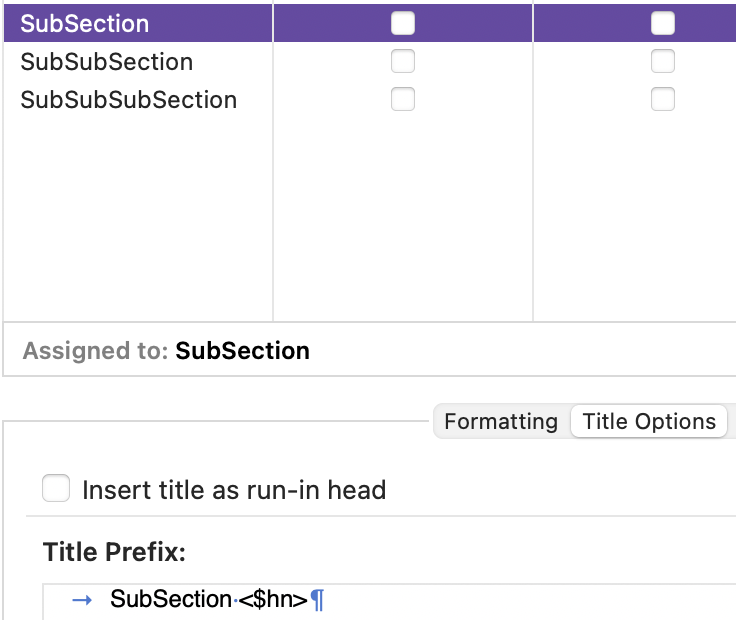Toggle first checkbox in SubSubSubSection row

(403, 99)
